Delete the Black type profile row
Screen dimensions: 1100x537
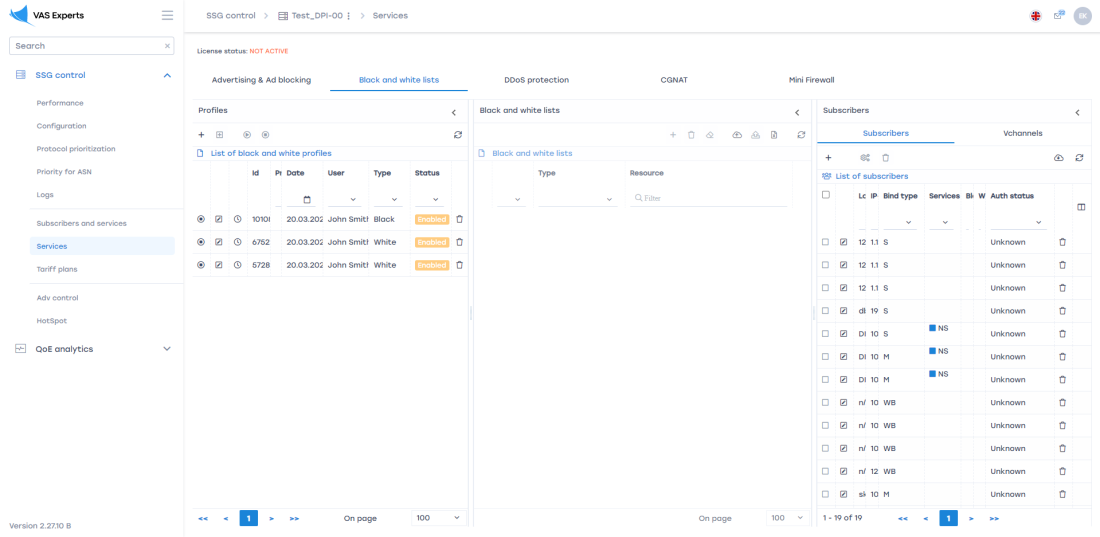[460, 219]
